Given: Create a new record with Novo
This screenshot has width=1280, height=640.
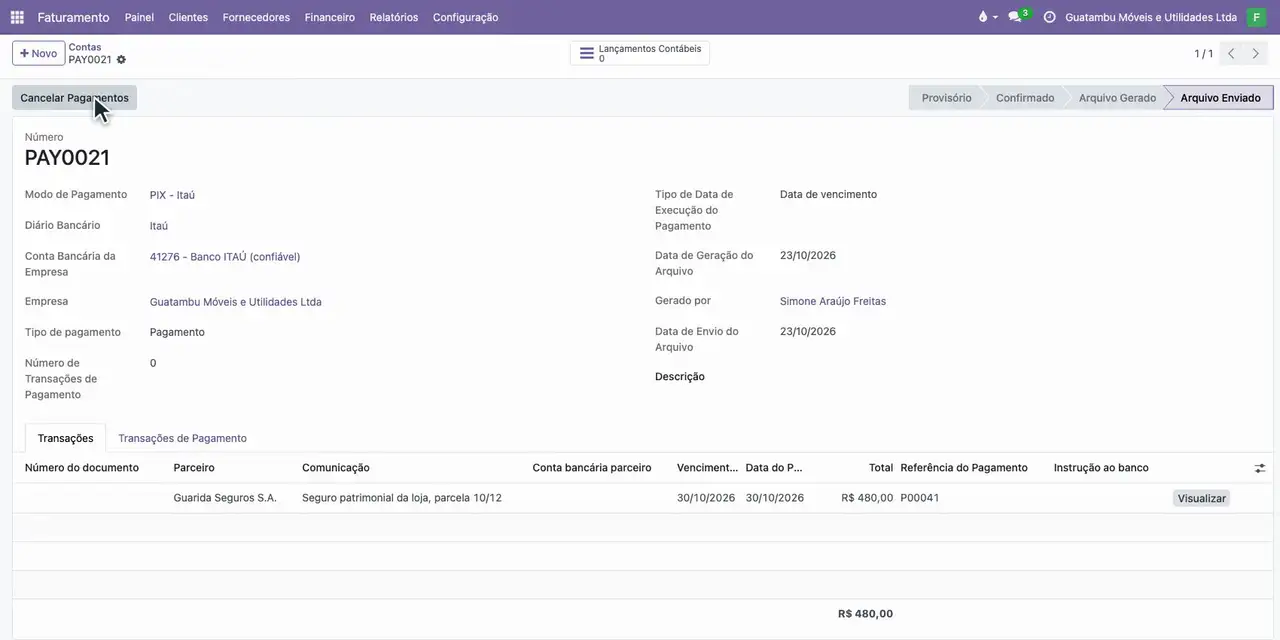Looking at the screenshot, I should [x=38, y=53].
